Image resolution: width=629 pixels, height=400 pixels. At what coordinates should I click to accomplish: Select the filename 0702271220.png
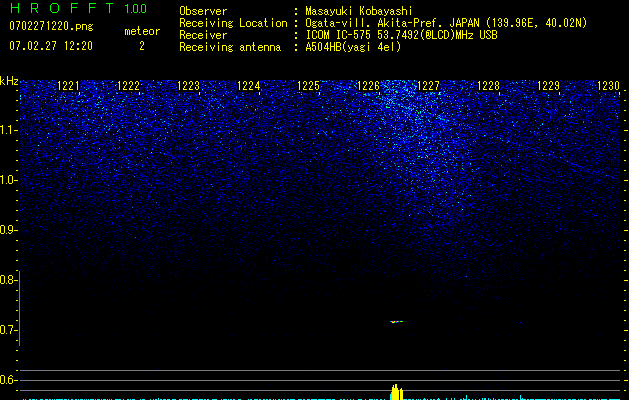[51, 26]
